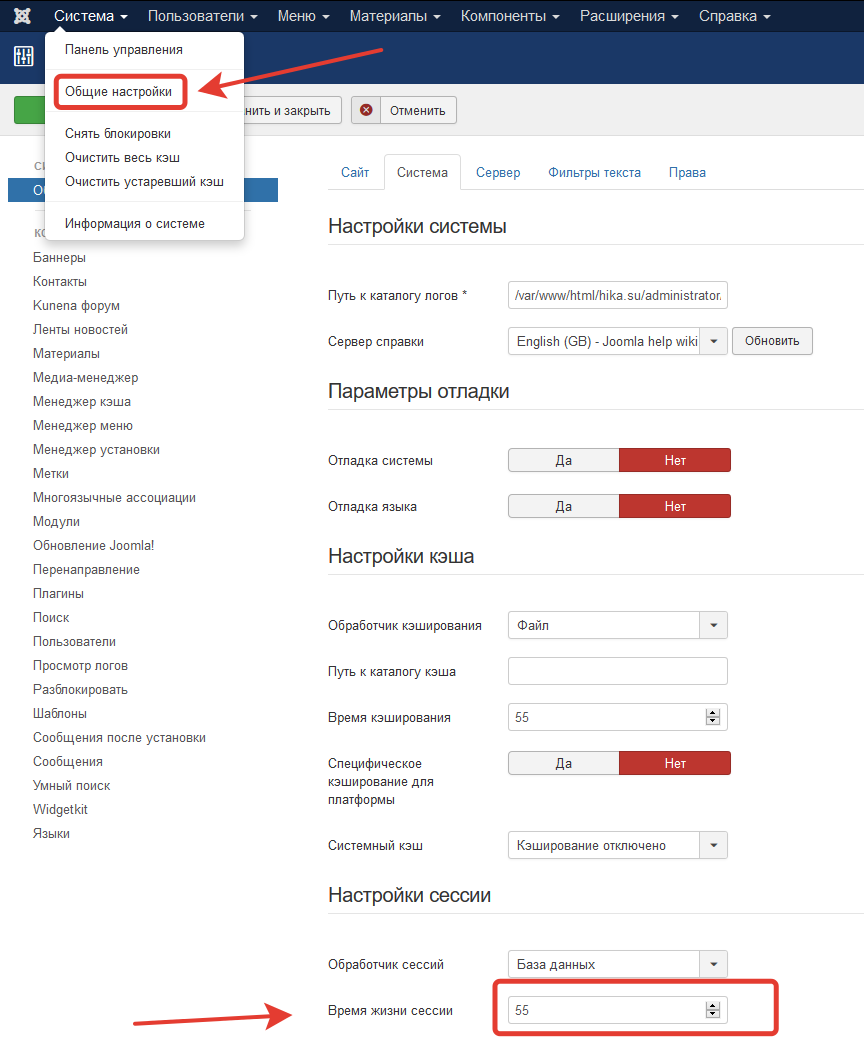
Task: Expand the Обработчик кэширования dropdown
Action: [x=714, y=625]
